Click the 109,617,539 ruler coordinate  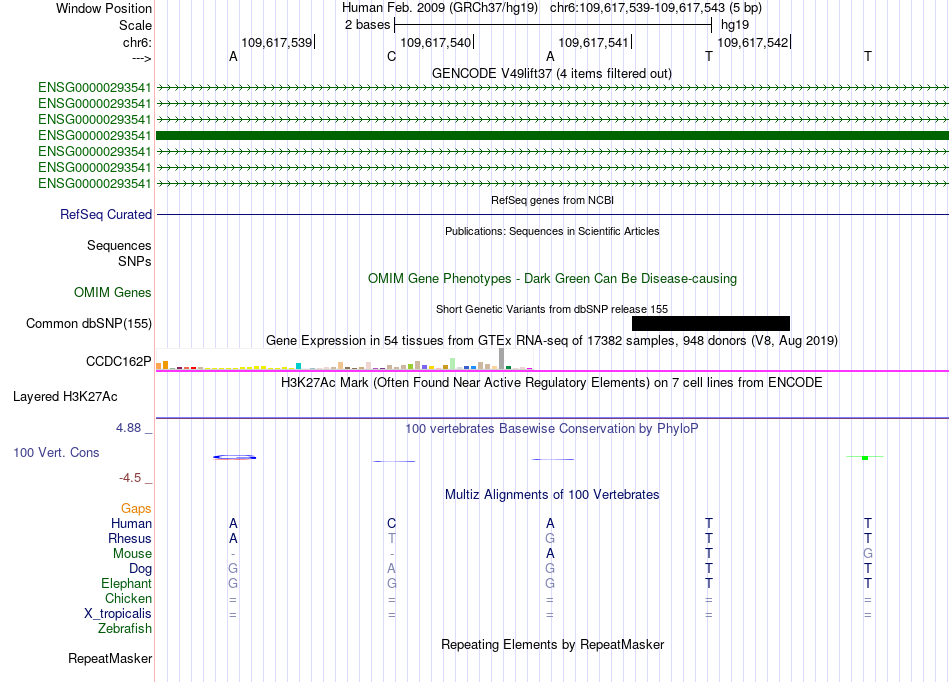pos(277,42)
